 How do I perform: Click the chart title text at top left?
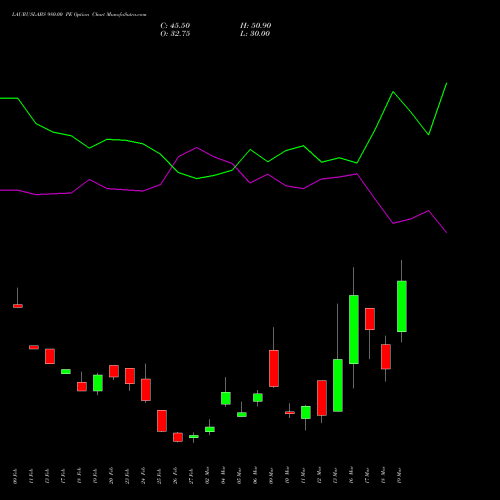pos(79,15)
